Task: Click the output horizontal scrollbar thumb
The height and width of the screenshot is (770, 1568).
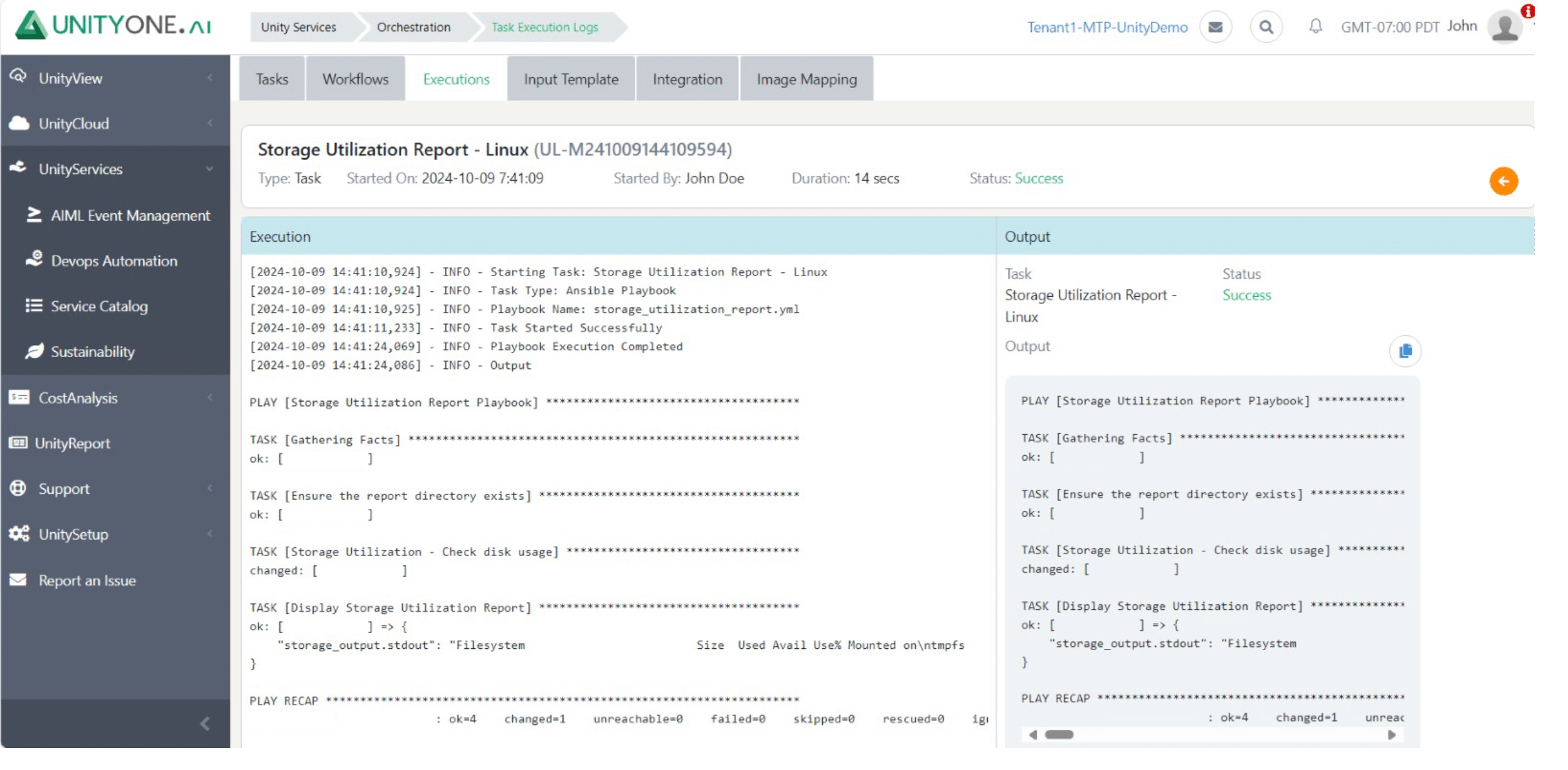Action: (x=1059, y=735)
